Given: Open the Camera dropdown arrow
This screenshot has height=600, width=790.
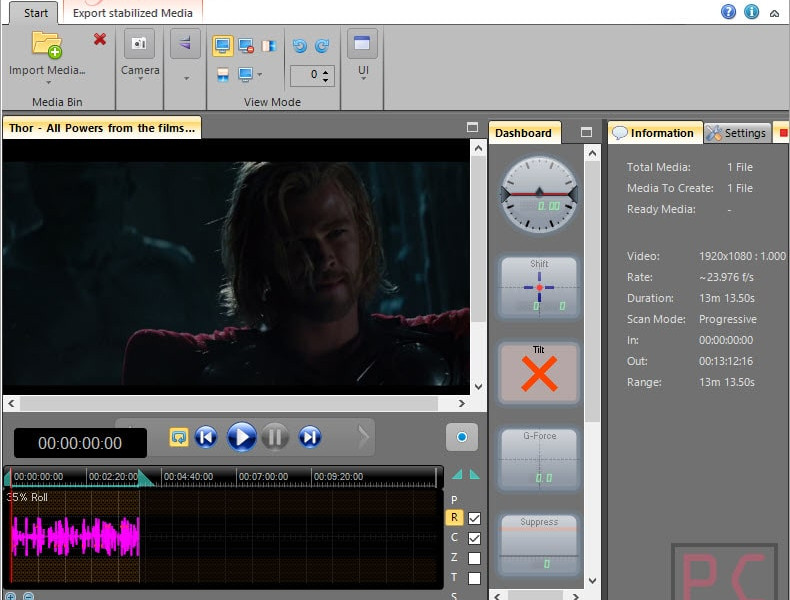Looking at the screenshot, I should (140, 79).
